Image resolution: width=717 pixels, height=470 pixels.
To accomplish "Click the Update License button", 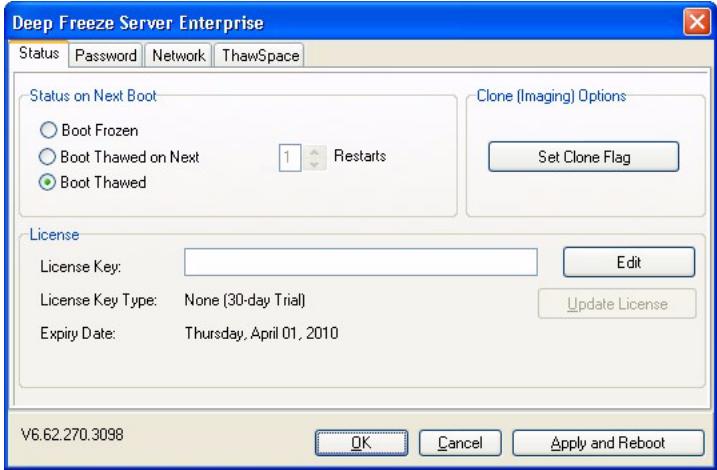I will (617, 304).
